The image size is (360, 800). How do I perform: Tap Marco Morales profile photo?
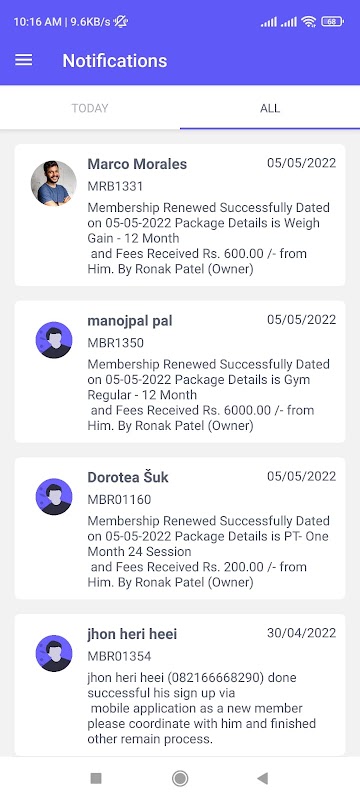click(54, 184)
